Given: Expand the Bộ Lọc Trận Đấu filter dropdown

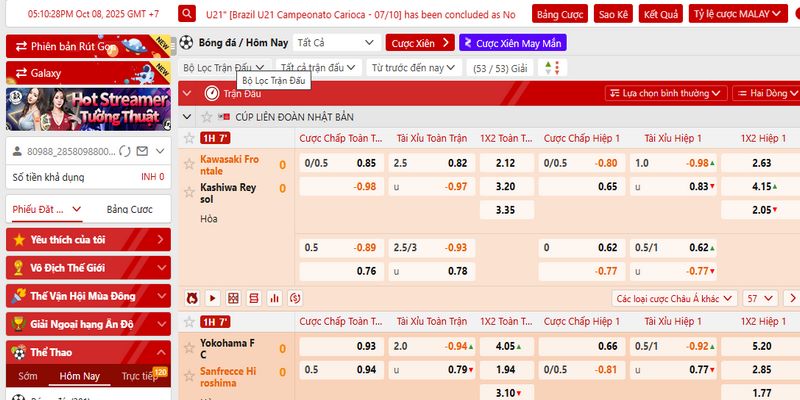Looking at the screenshot, I should click(223, 67).
